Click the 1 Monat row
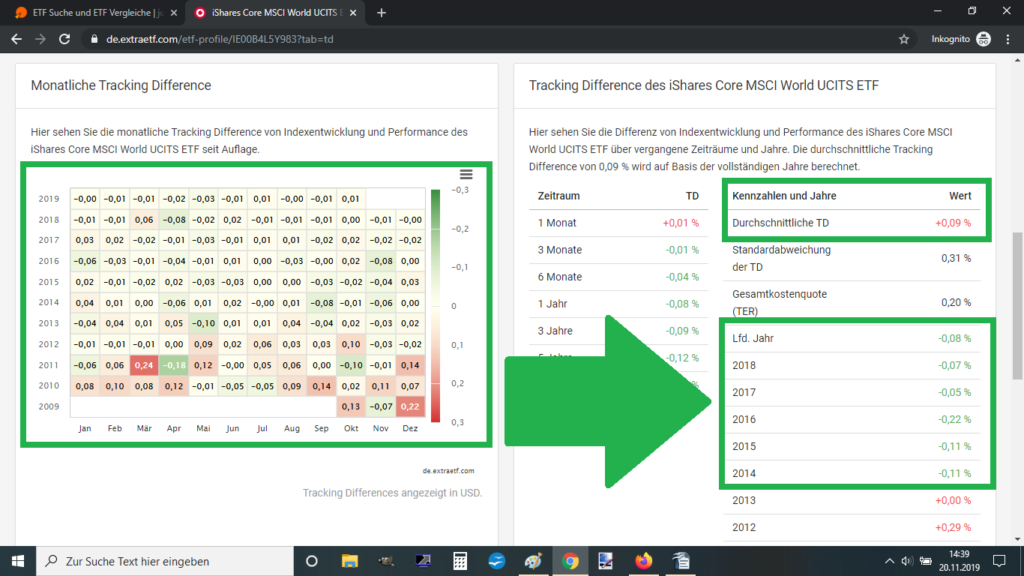The image size is (1024, 576). coord(618,223)
